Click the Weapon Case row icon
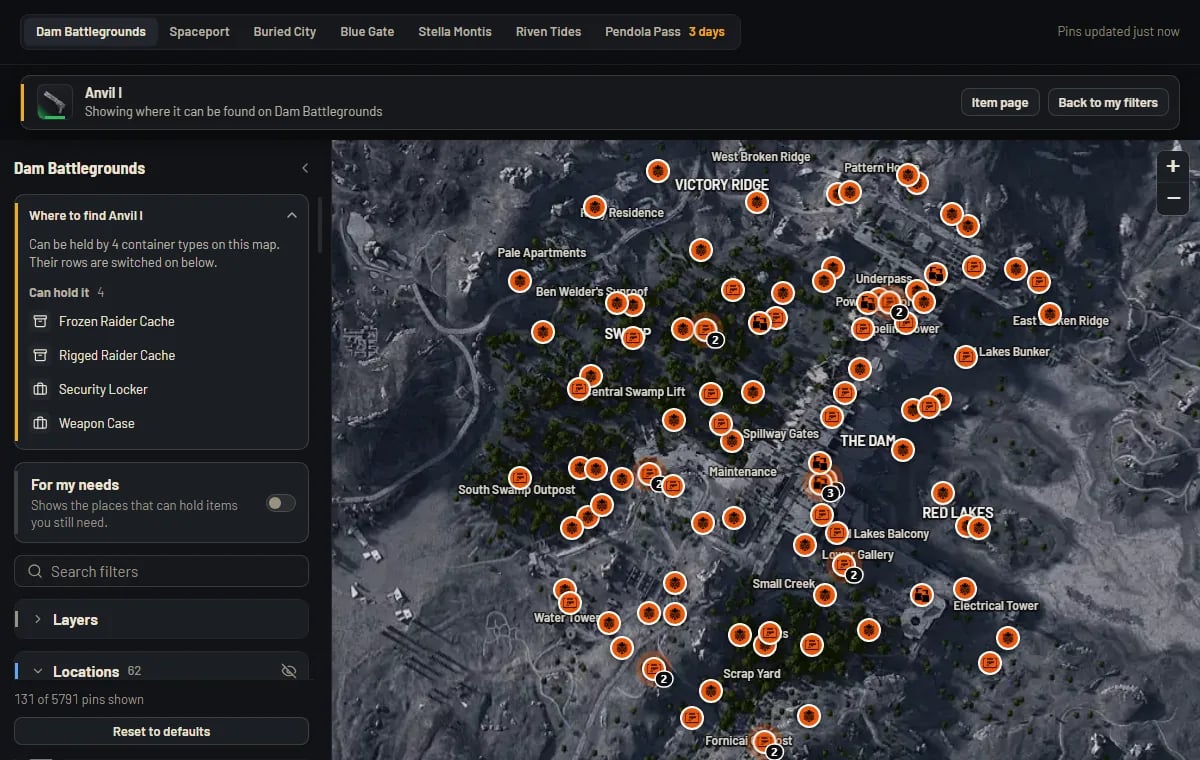 pyautogui.click(x=40, y=423)
